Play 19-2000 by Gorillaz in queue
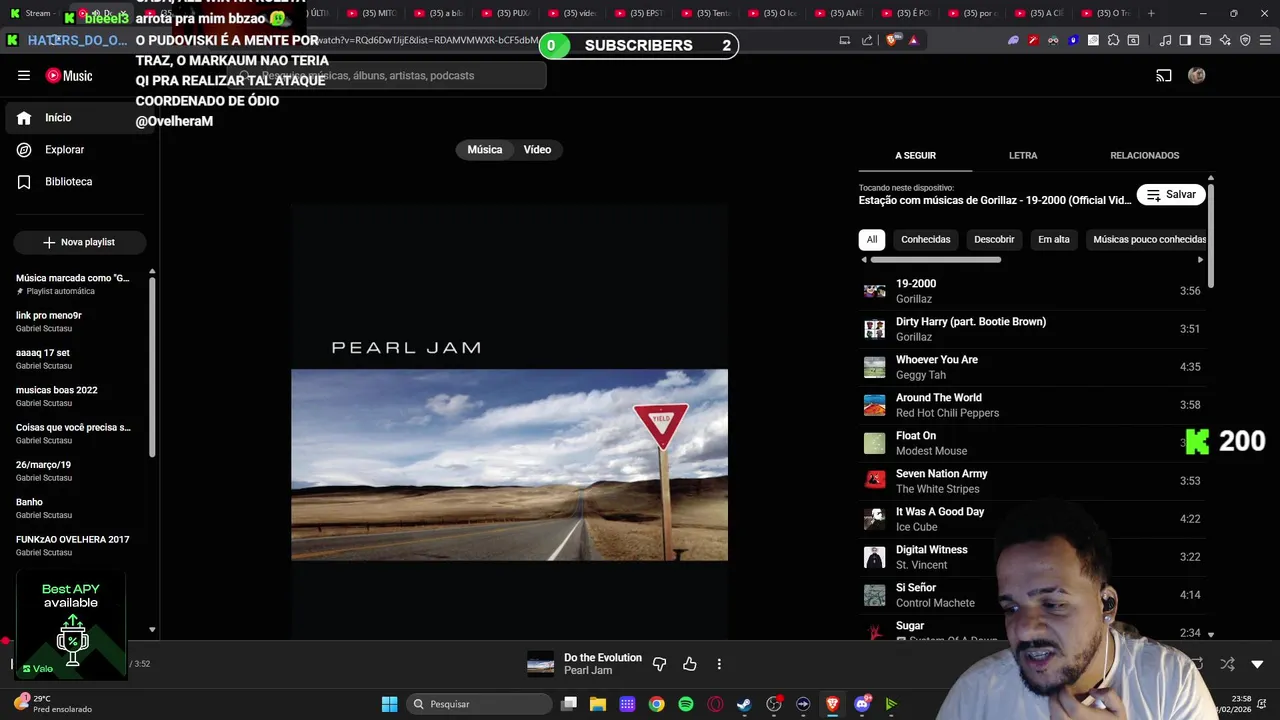1280x720 pixels. 1032,291
